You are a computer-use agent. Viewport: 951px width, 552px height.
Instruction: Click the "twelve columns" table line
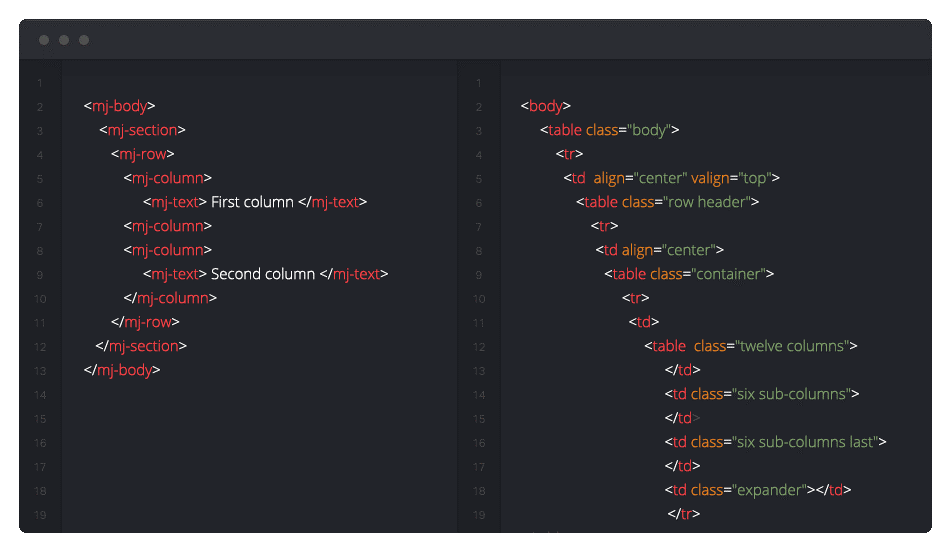coord(750,346)
